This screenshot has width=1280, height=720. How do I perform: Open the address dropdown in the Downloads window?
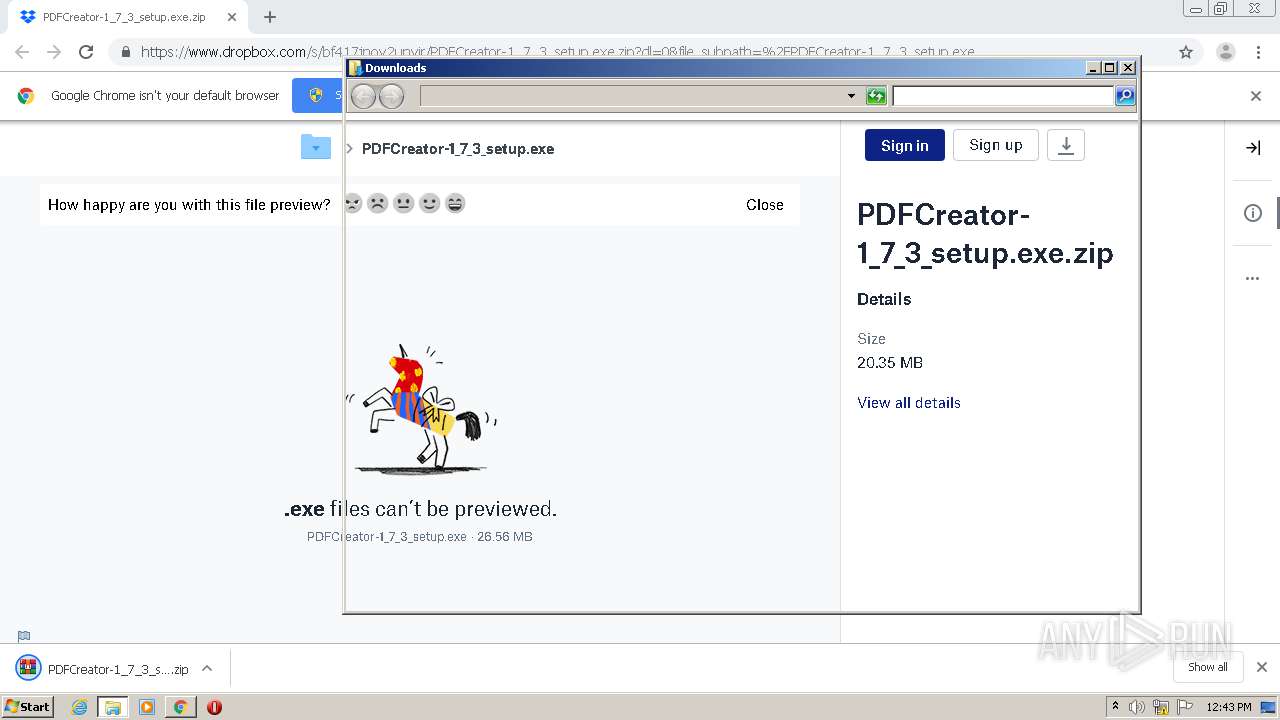(x=851, y=96)
